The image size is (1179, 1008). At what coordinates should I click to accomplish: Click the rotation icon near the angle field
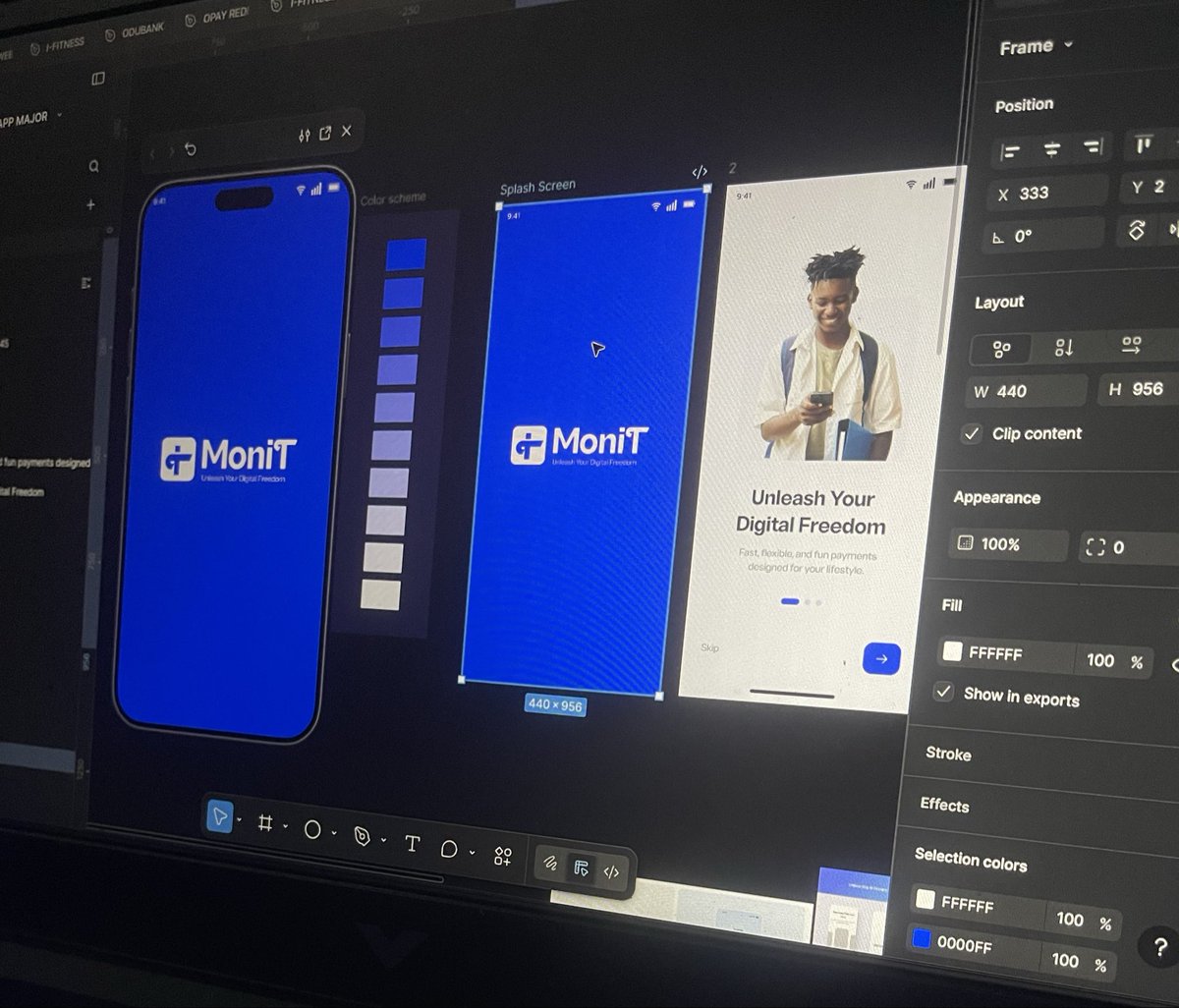coord(1139,231)
